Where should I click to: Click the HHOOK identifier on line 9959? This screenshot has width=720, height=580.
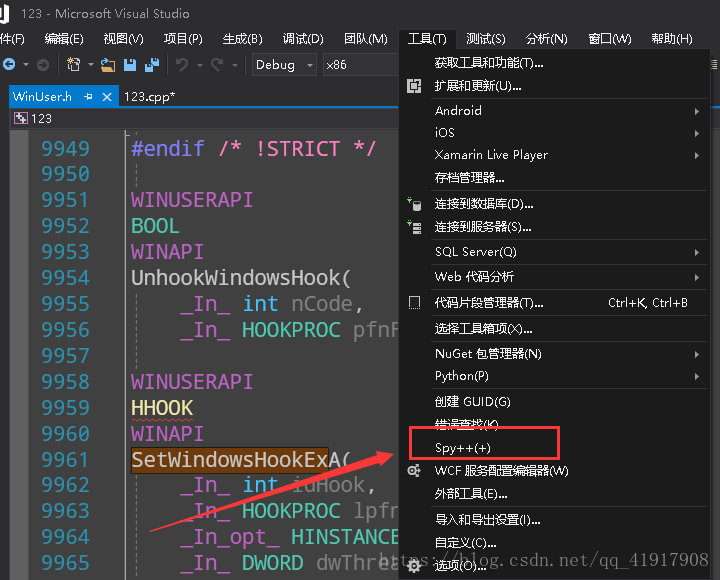pyautogui.click(x=162, y=408)
